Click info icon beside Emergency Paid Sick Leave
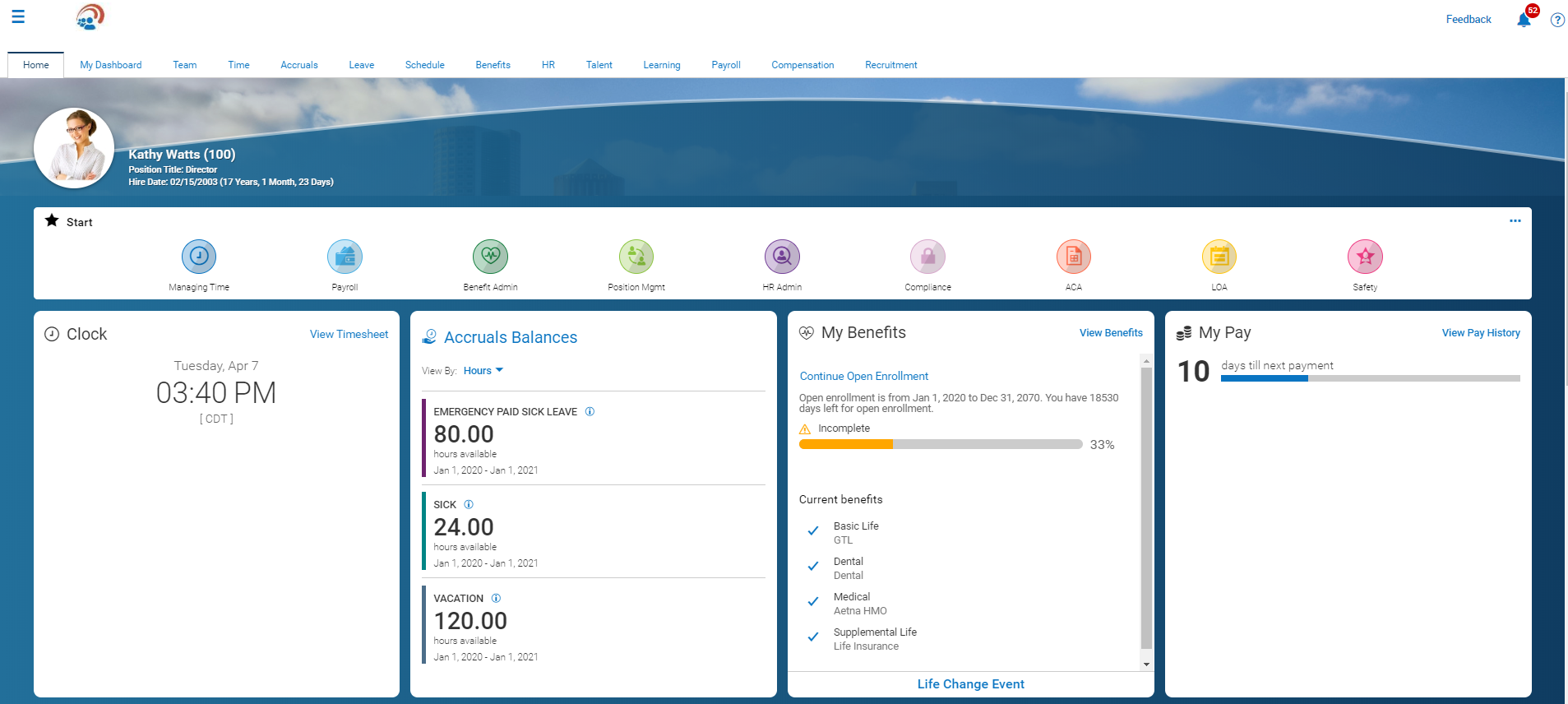The height and width of the screenshot is (704, 1568). [x=590, y=412]
